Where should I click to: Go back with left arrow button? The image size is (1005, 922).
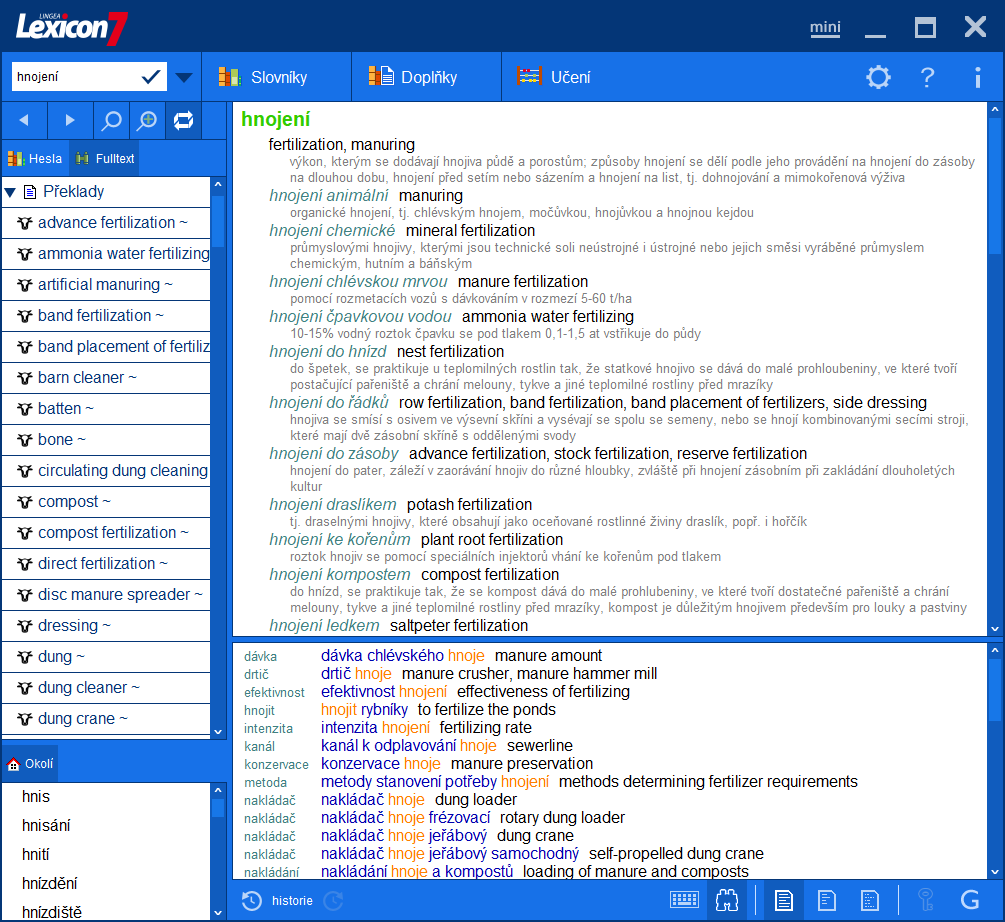pyautogui.click(x=24, y=120)
